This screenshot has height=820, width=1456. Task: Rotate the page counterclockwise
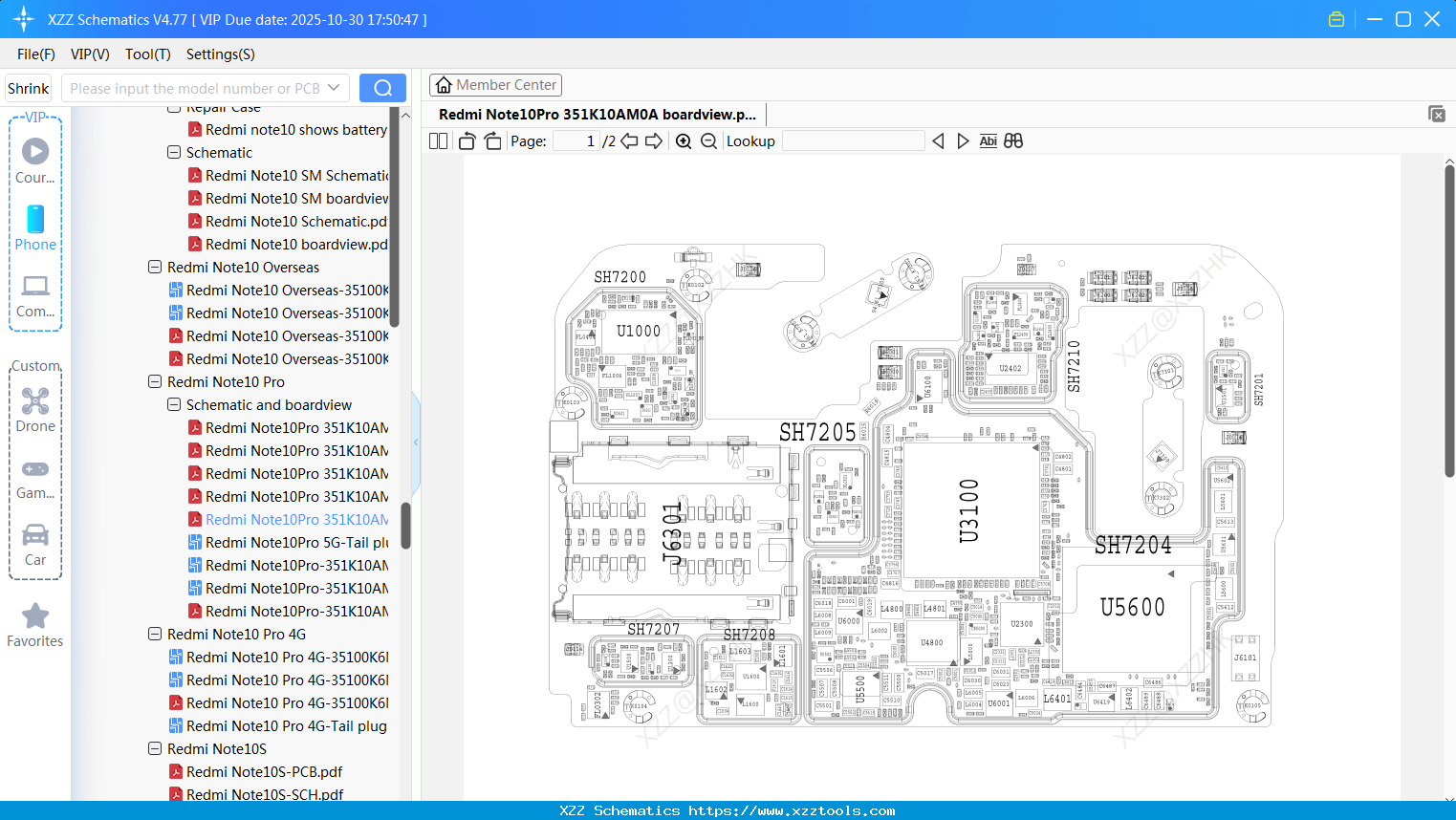(x=467, y=141)
